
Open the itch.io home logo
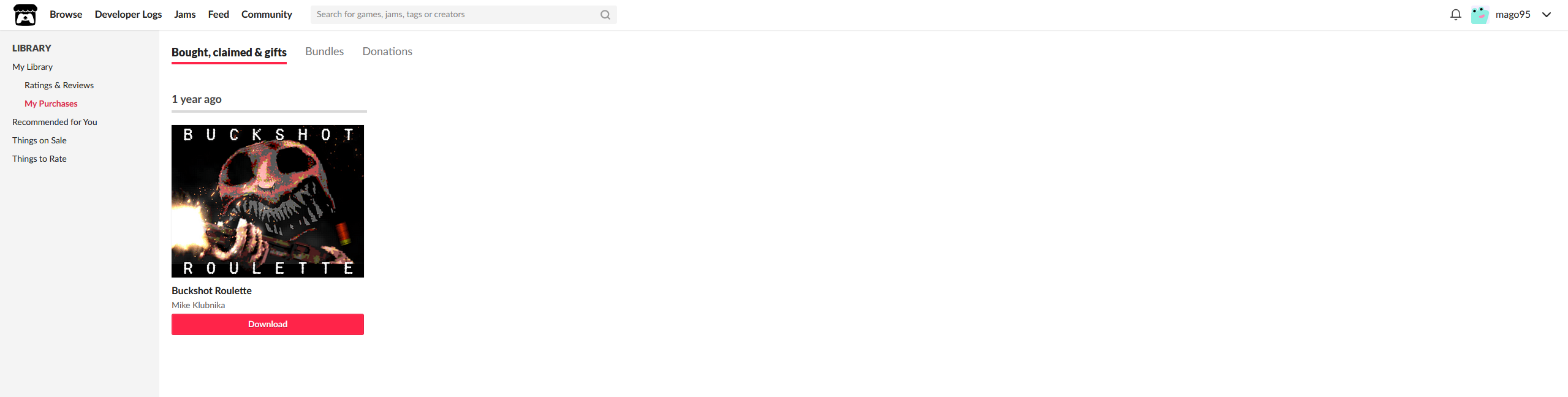pos(25,15)
